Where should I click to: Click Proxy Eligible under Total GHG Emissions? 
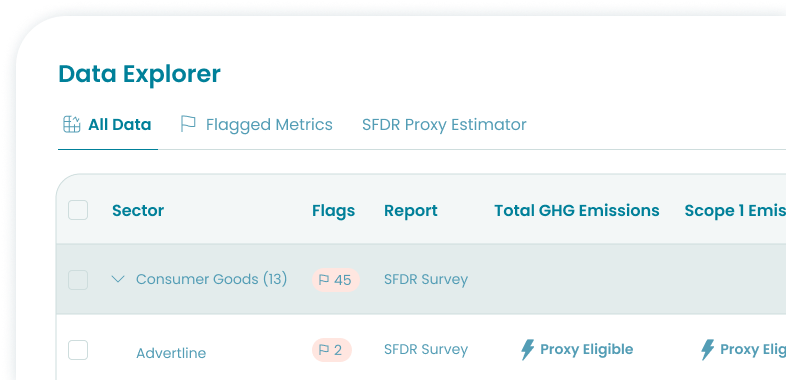point(586,349)
